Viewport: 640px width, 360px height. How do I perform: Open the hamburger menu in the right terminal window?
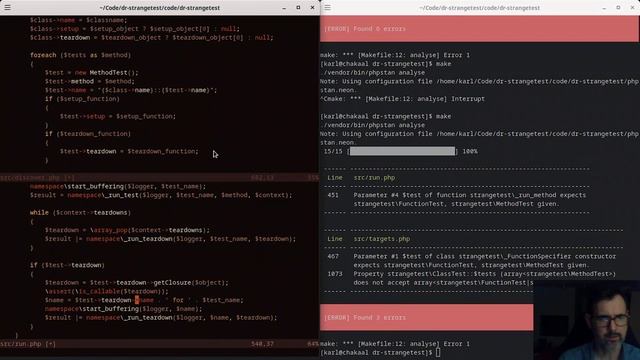click(327, 7)
